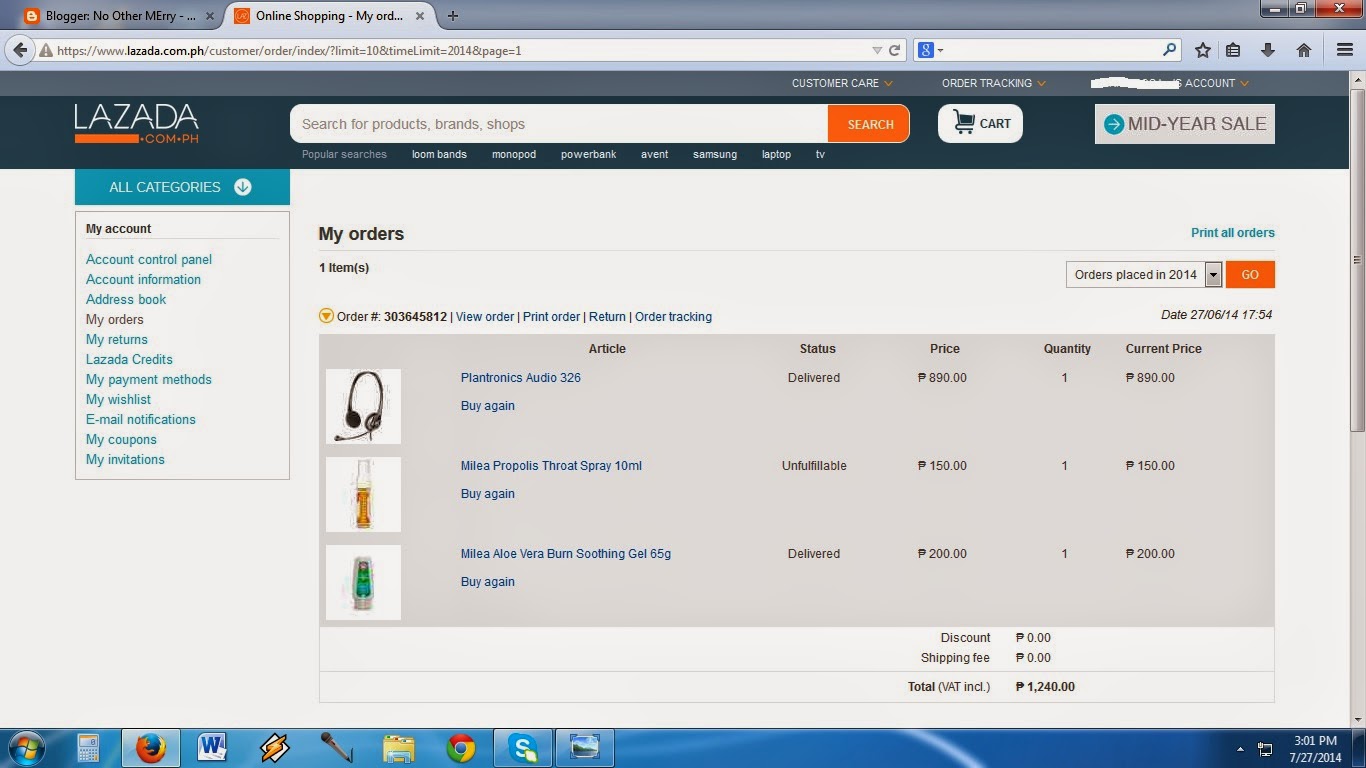The image size is (1366, 768).
Task: Open the downloads arrow icon
Action: 1268,50
